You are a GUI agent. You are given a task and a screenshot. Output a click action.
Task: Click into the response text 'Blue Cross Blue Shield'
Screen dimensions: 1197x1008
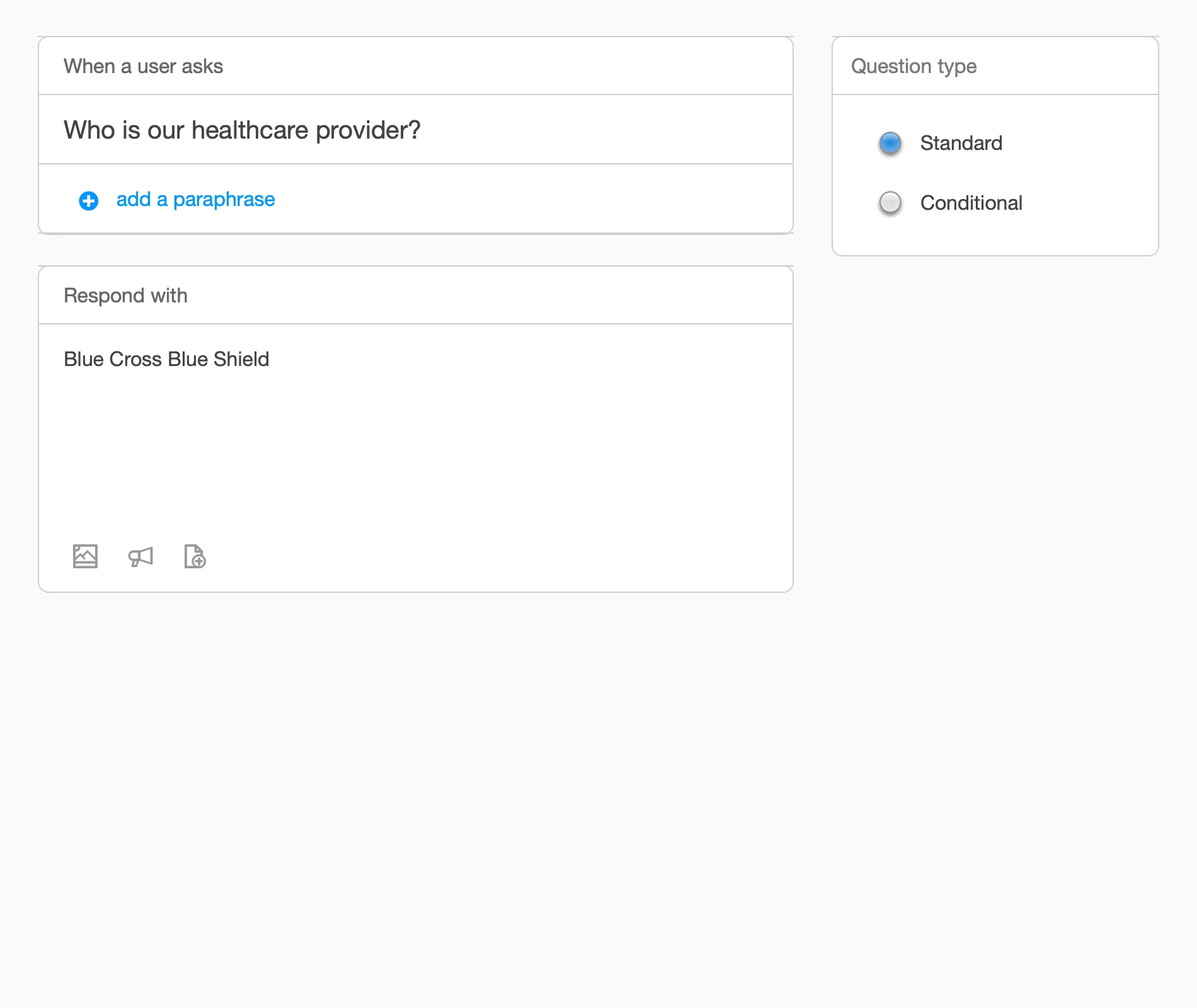[x=166, y=359]
